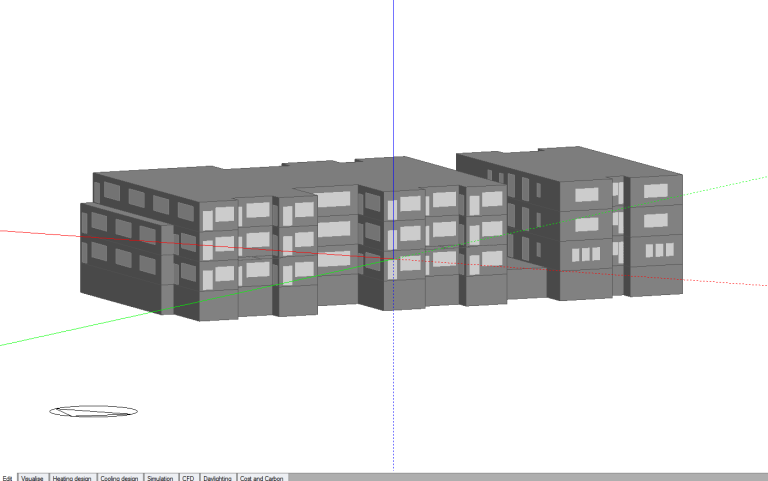Switch to the Edit tab
This screenshot has height=481, width=768.
pos(8,478)
